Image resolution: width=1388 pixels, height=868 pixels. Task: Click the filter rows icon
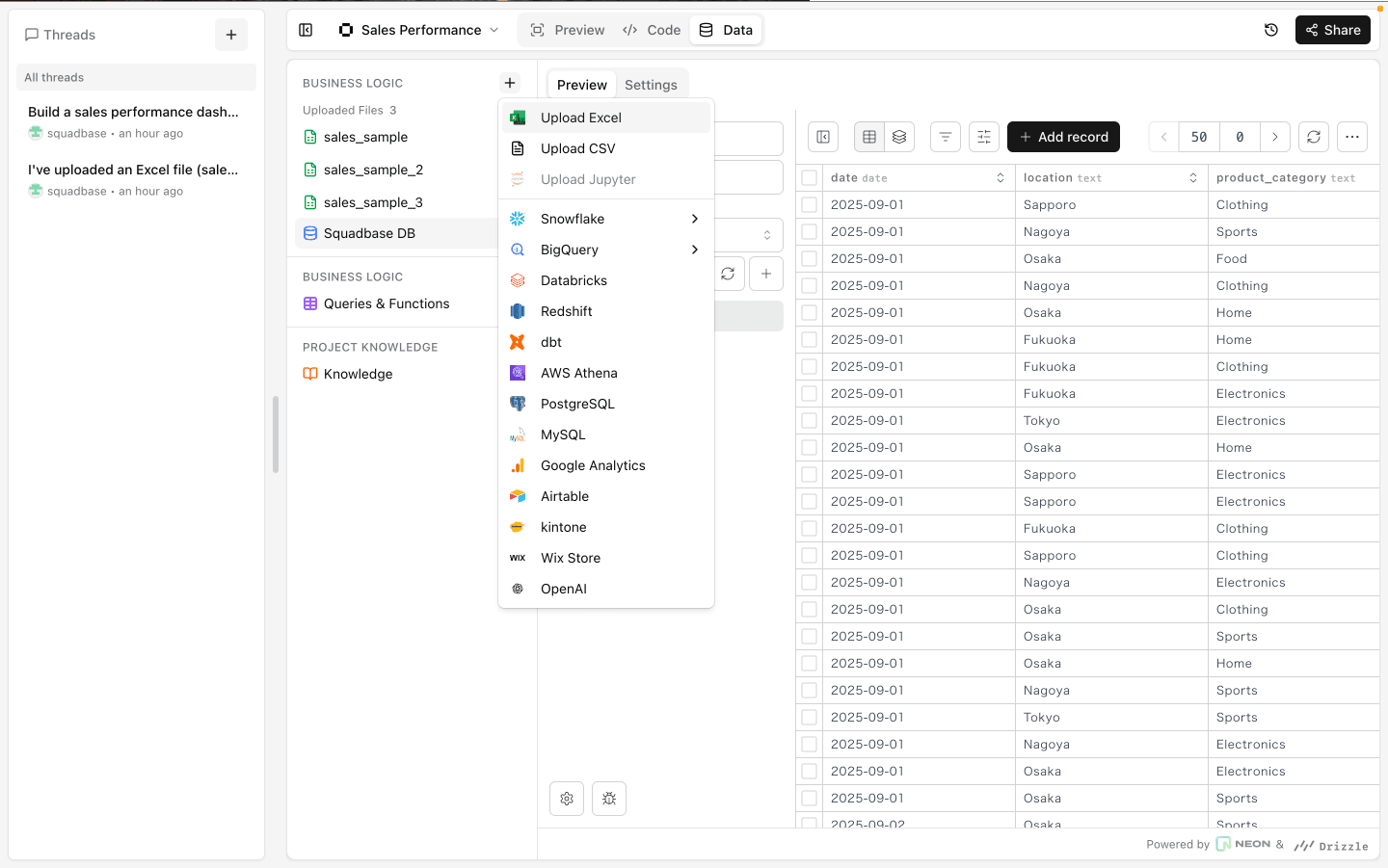pyautogui.click(x=945, y=137)
